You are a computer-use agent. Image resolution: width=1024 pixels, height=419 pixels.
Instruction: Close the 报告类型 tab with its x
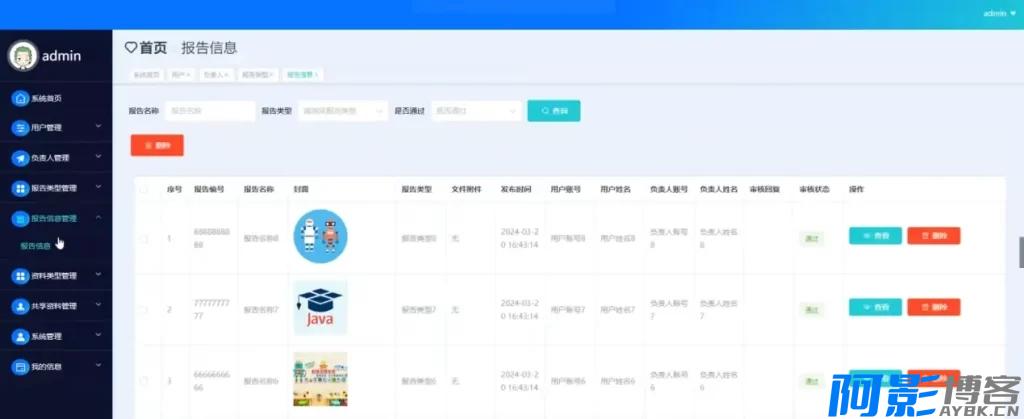pyautogui.click(x=271, y=75)
